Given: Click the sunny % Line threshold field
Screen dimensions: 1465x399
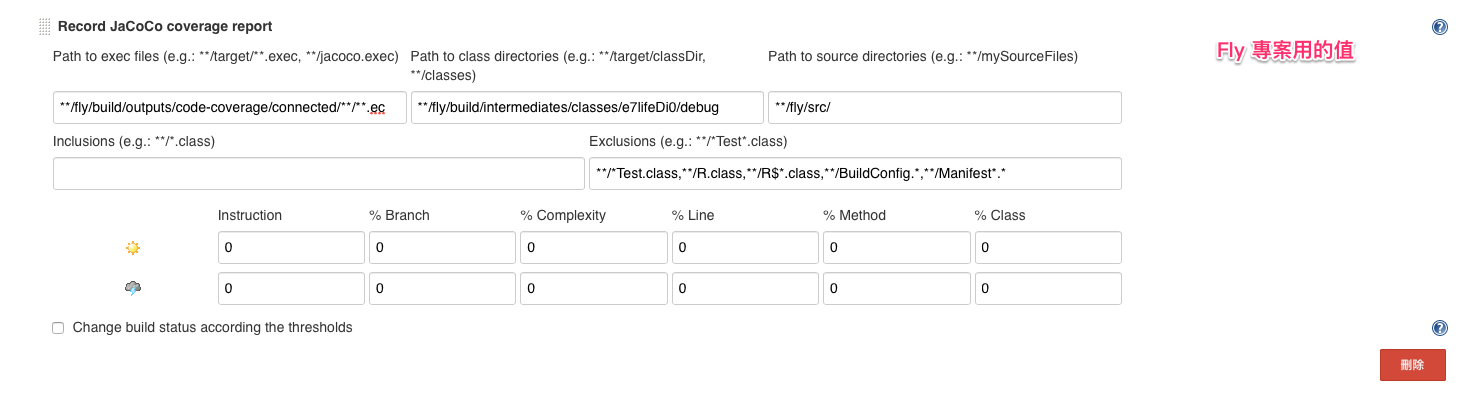Looking at the screenshot, I should coord(745,247).
